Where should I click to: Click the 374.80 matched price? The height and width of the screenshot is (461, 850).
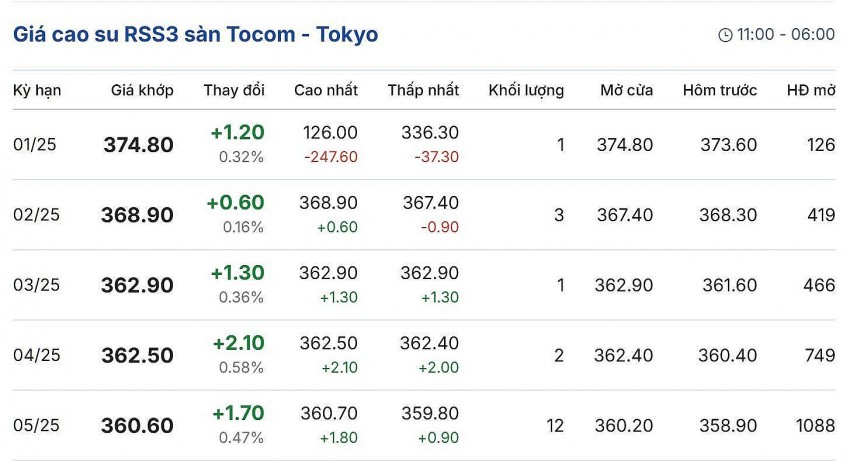138,145
